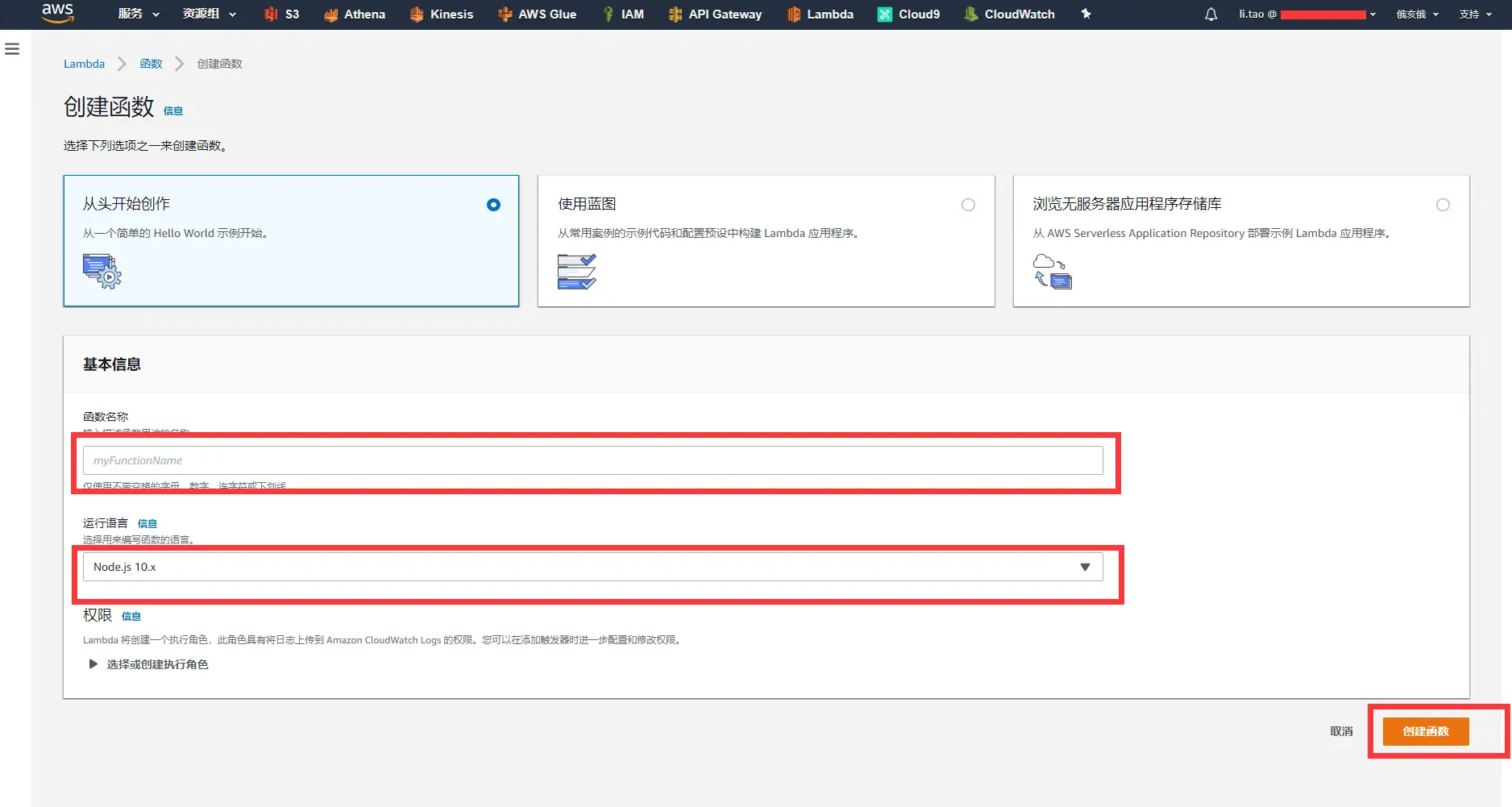
Task: Open 信息 link beside 运行语言
Action: 147,524
